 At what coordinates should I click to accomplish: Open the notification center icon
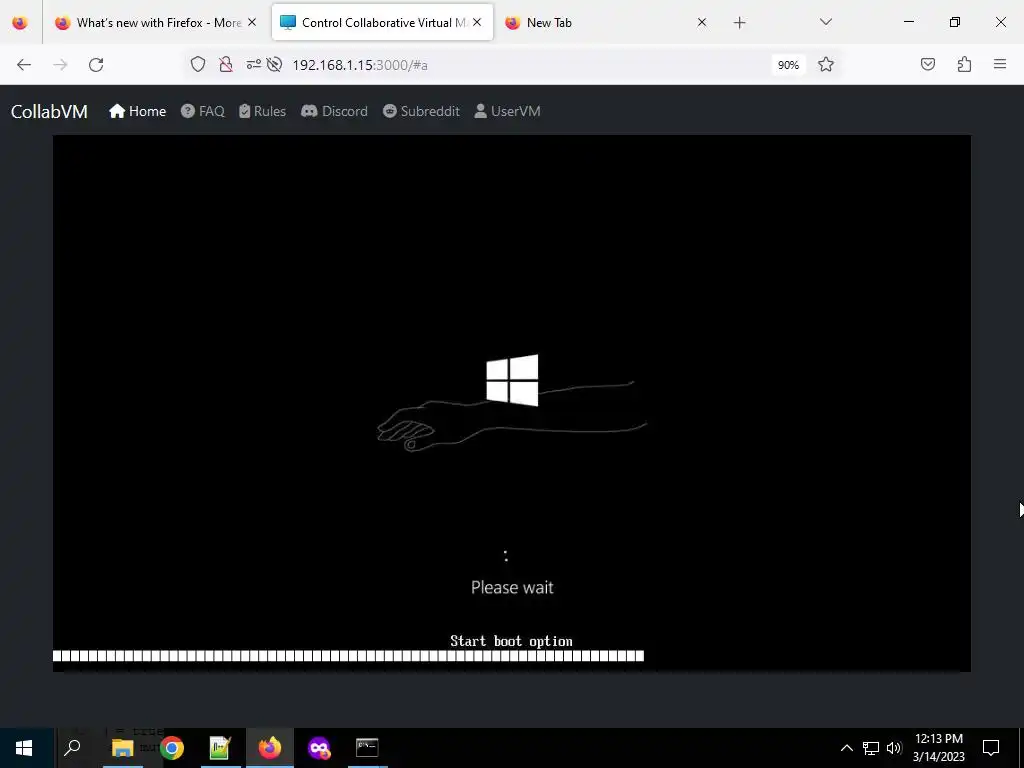(x=991, y=748)
